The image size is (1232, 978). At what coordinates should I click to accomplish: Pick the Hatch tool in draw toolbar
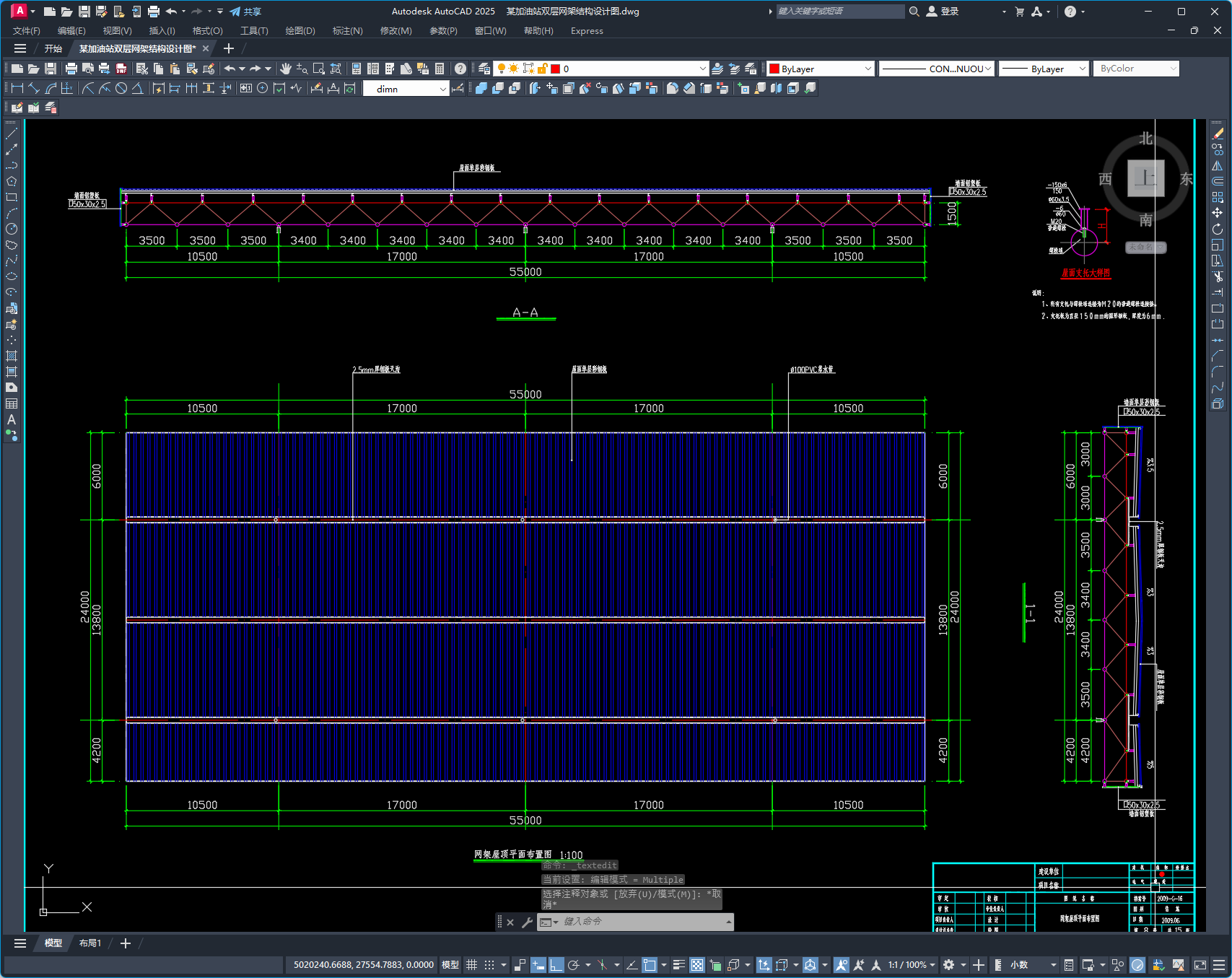coord(12,356)
